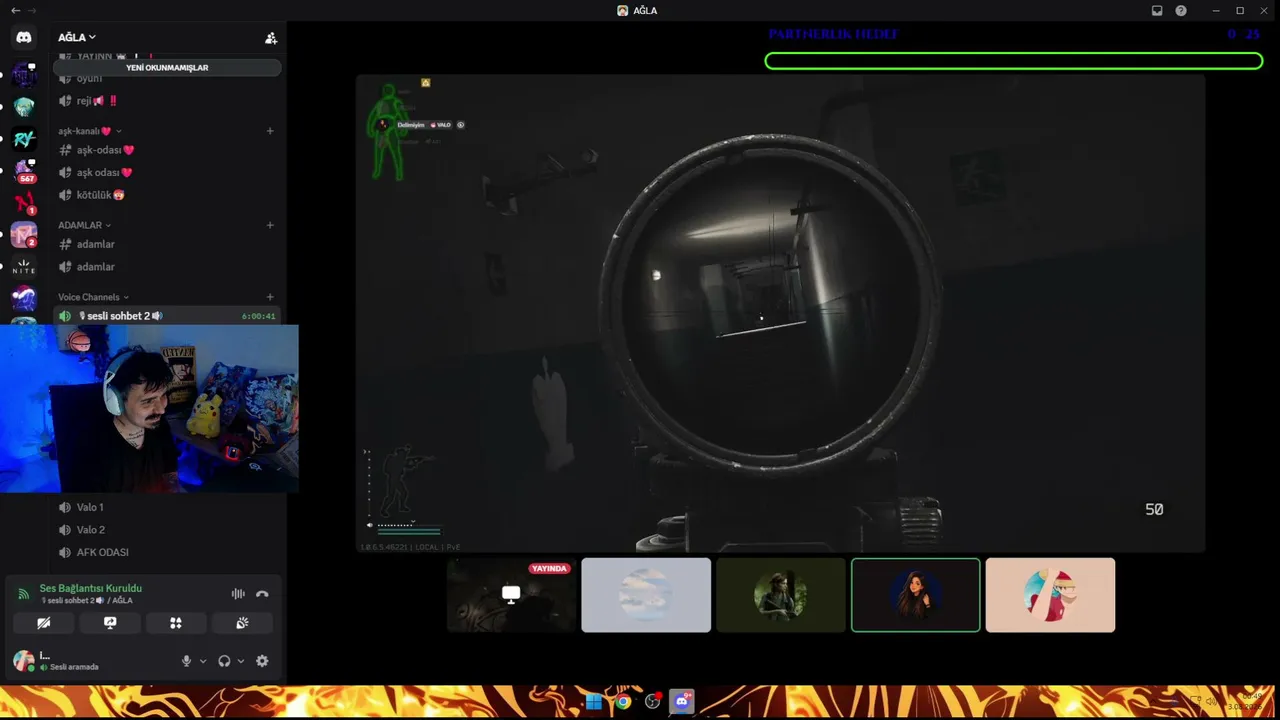Image resolution: width=1280 pixels, height=720 pixels.
Task: Select the green-background participant tile
Action: pyautogui.click(x=781, y=595)
